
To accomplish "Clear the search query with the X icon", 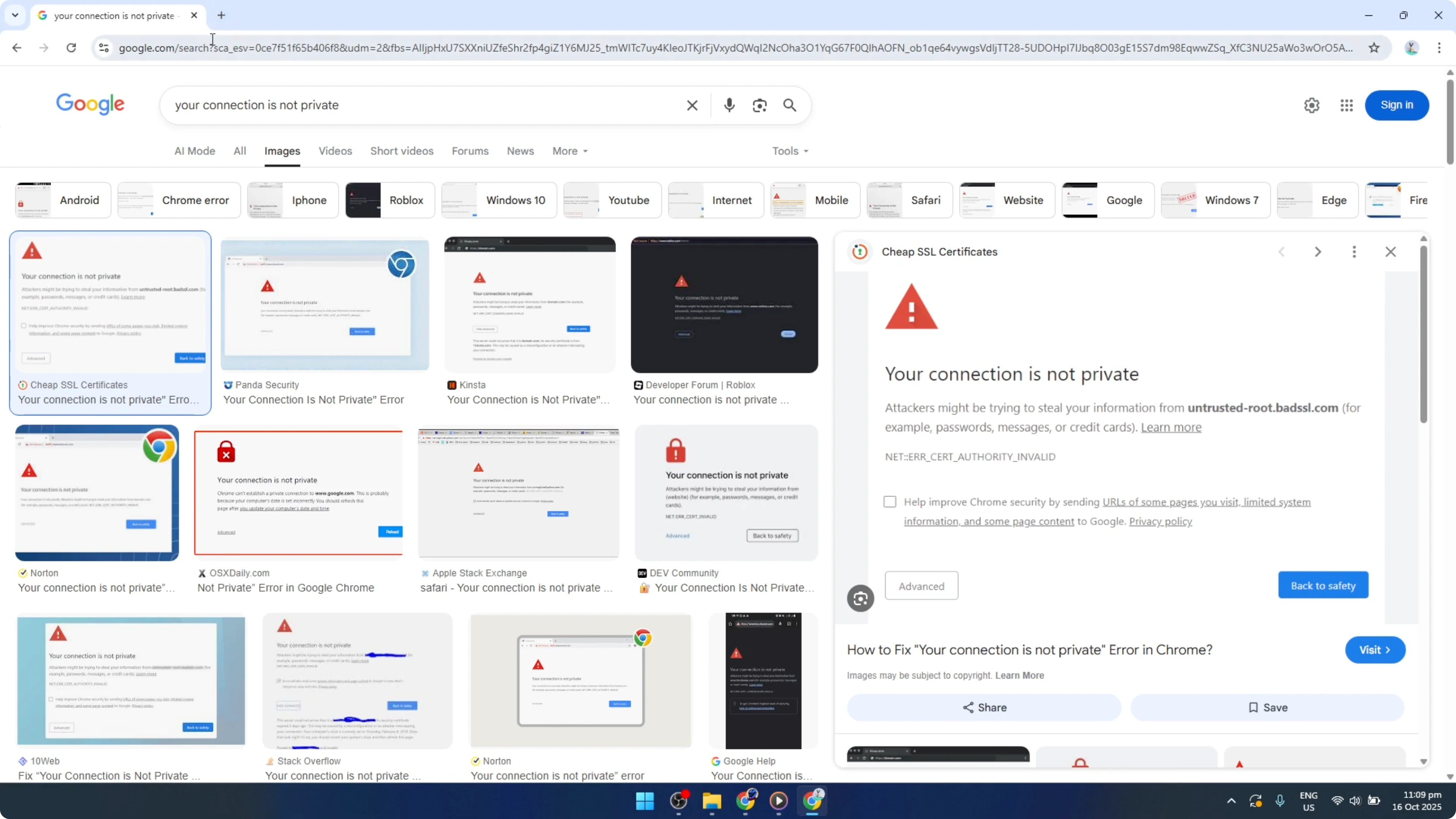I will tap(692, 105).
